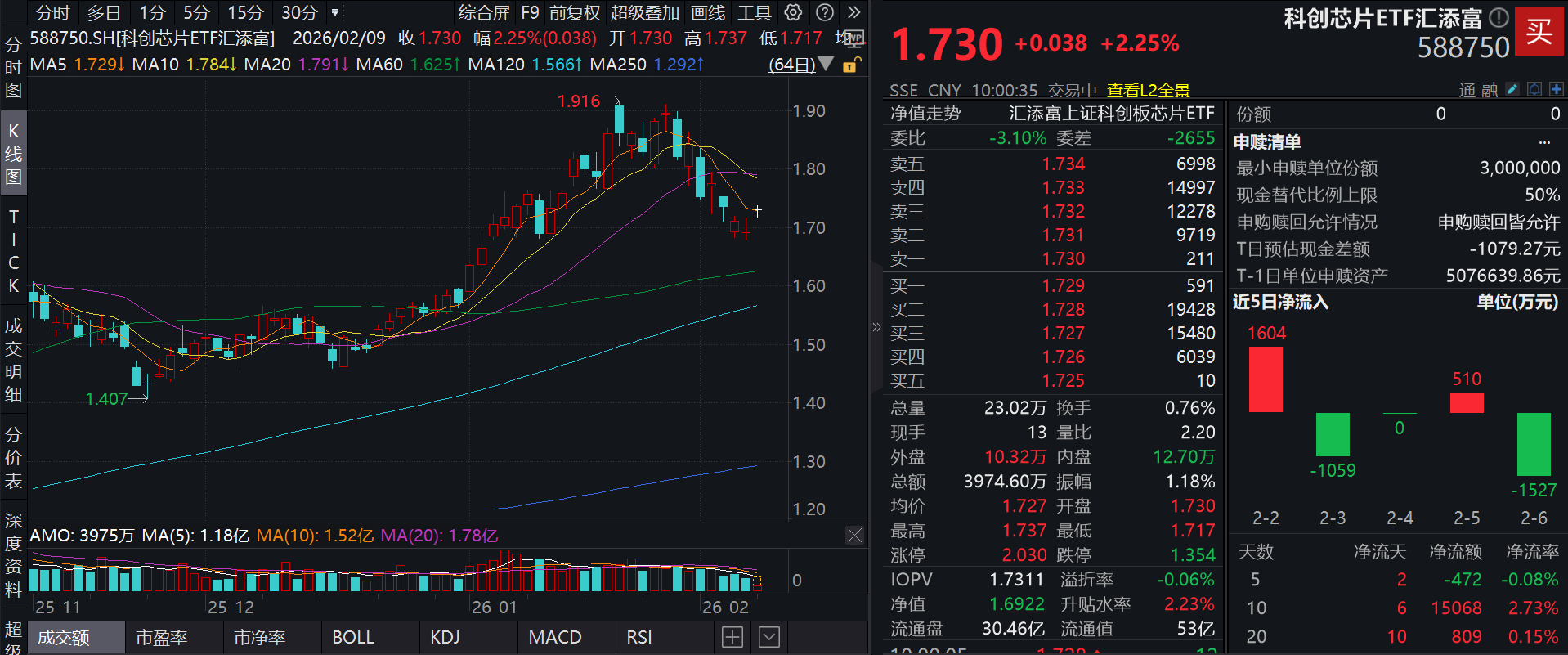The height and width of the screenshot is (655, 1568).
Task: Click the help question mark icon
Action: [825, 12]
